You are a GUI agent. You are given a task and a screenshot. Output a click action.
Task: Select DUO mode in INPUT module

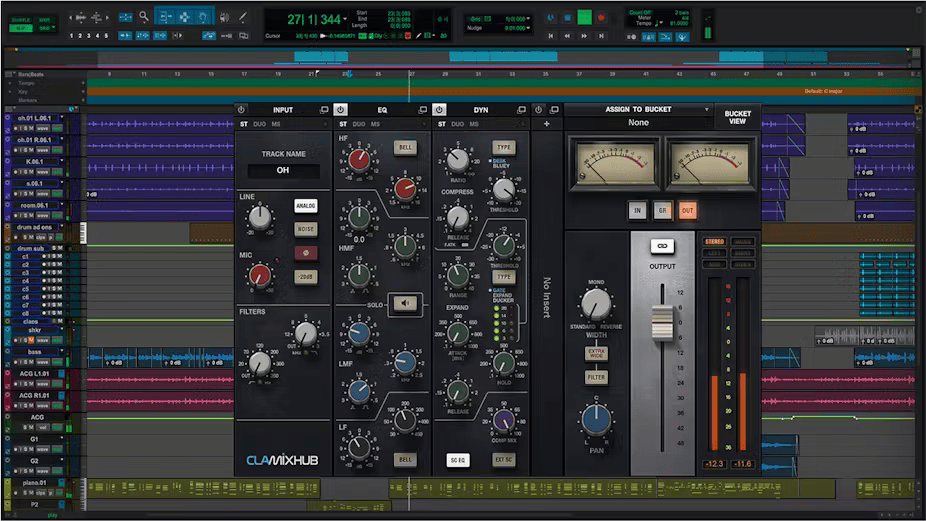pyautogui.click(x=259, y=124)
